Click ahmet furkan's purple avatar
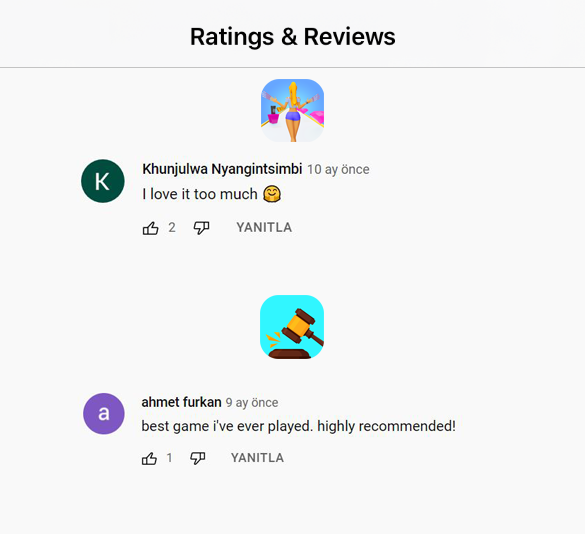Screen dimensions: 585x534 click(104, 413)
